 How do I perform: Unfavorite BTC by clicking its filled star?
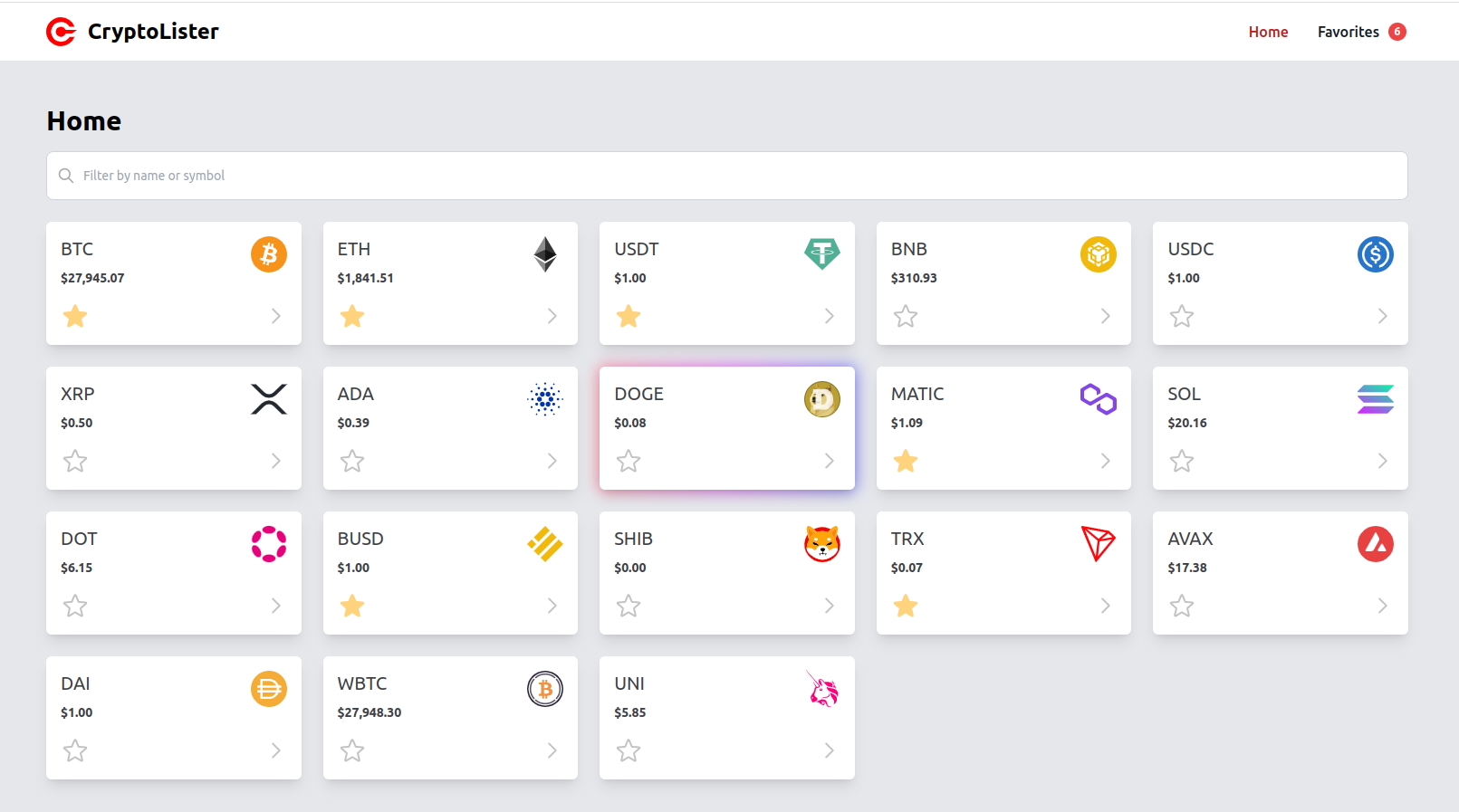[x=75, y=316]
